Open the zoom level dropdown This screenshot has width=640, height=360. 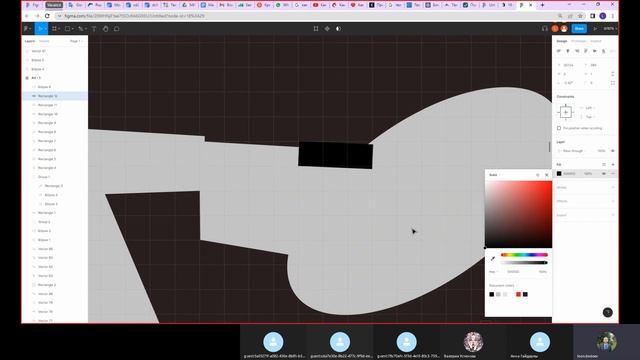tap(610, 29)
